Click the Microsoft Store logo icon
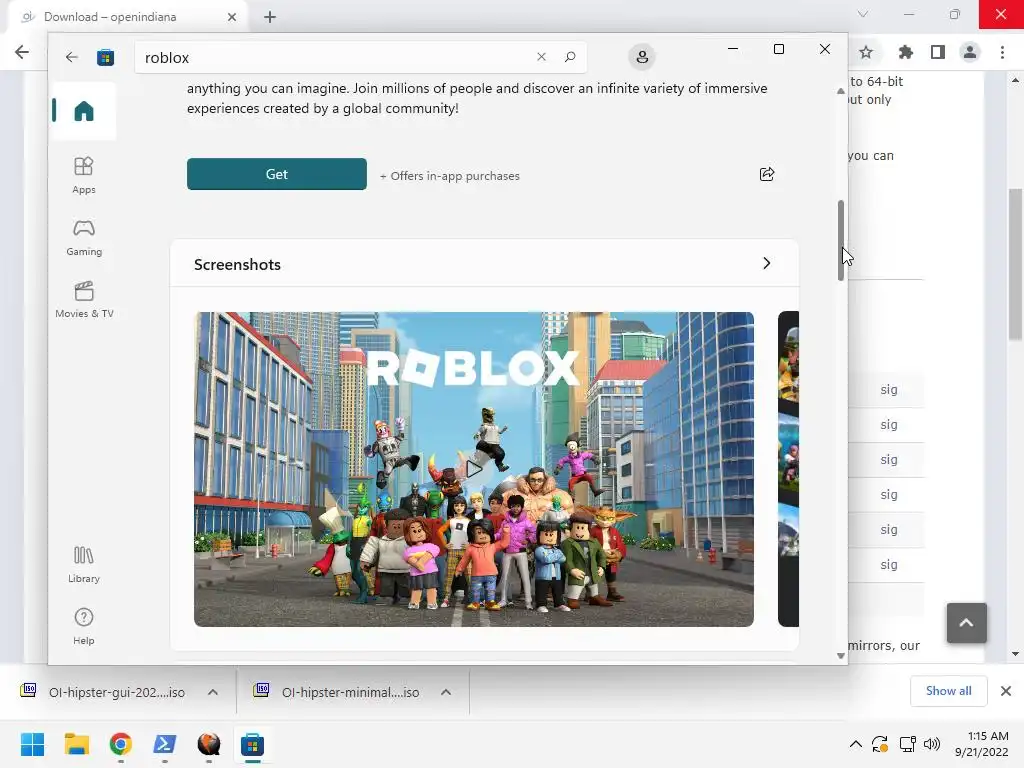Viewport: 1024px width, 768px height. point(105,57)
